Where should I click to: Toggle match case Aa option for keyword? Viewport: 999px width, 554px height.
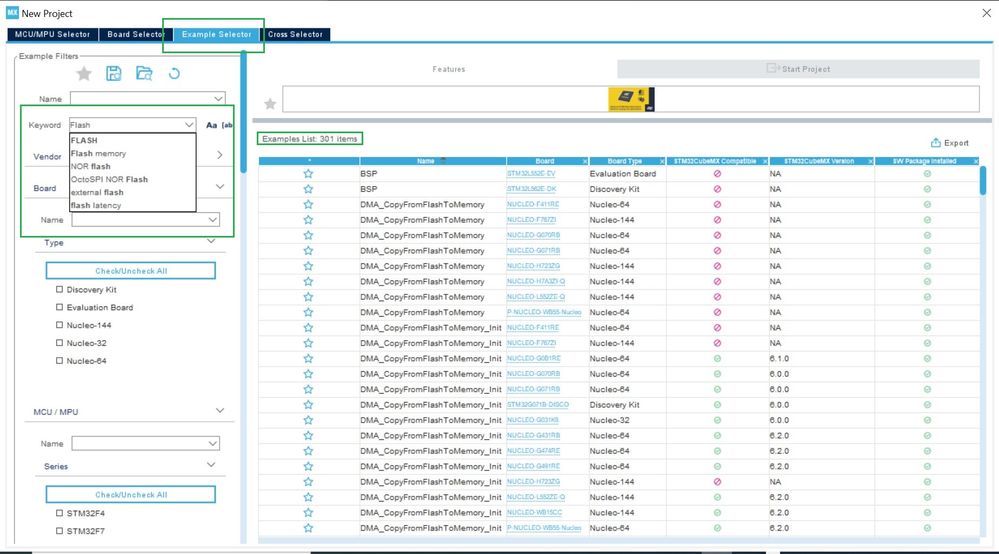(x=212, y=125)
